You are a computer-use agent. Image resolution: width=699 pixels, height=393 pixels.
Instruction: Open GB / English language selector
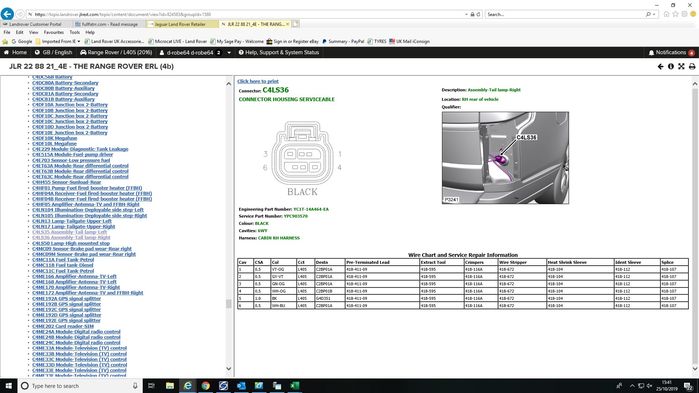pyautogui.click(x=53, y=53)
